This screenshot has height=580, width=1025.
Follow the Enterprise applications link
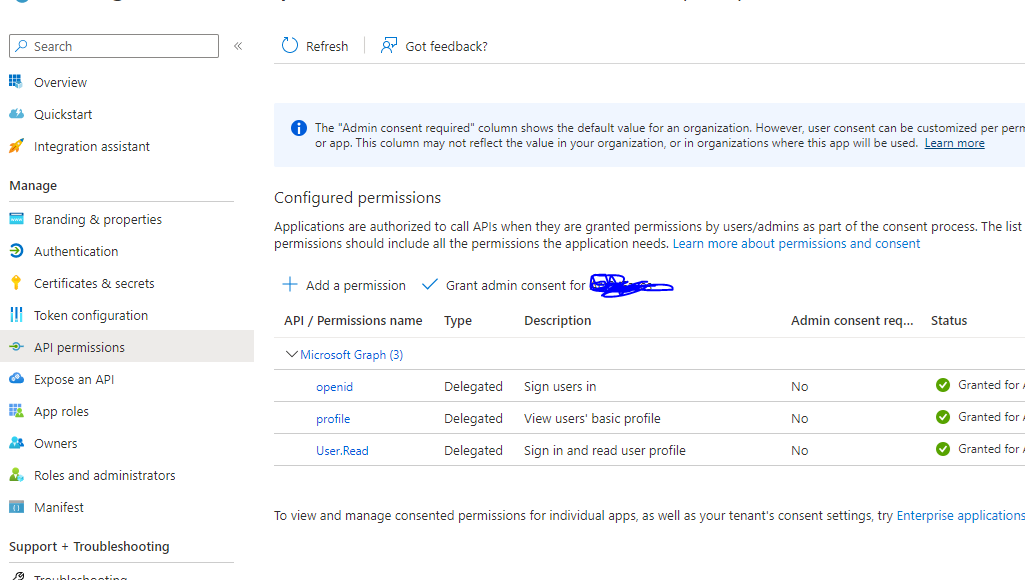click(x=960, y=515)
